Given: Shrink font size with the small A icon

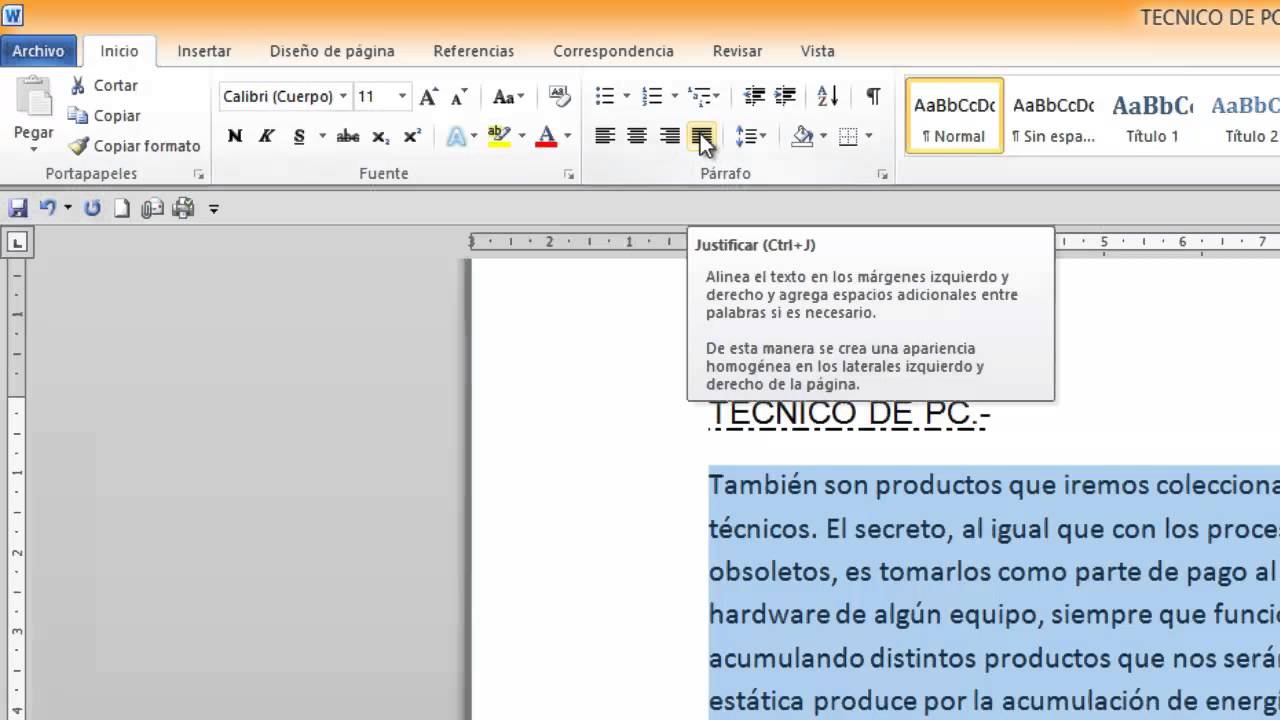Looking at the screenshot, I should (459, 97).
